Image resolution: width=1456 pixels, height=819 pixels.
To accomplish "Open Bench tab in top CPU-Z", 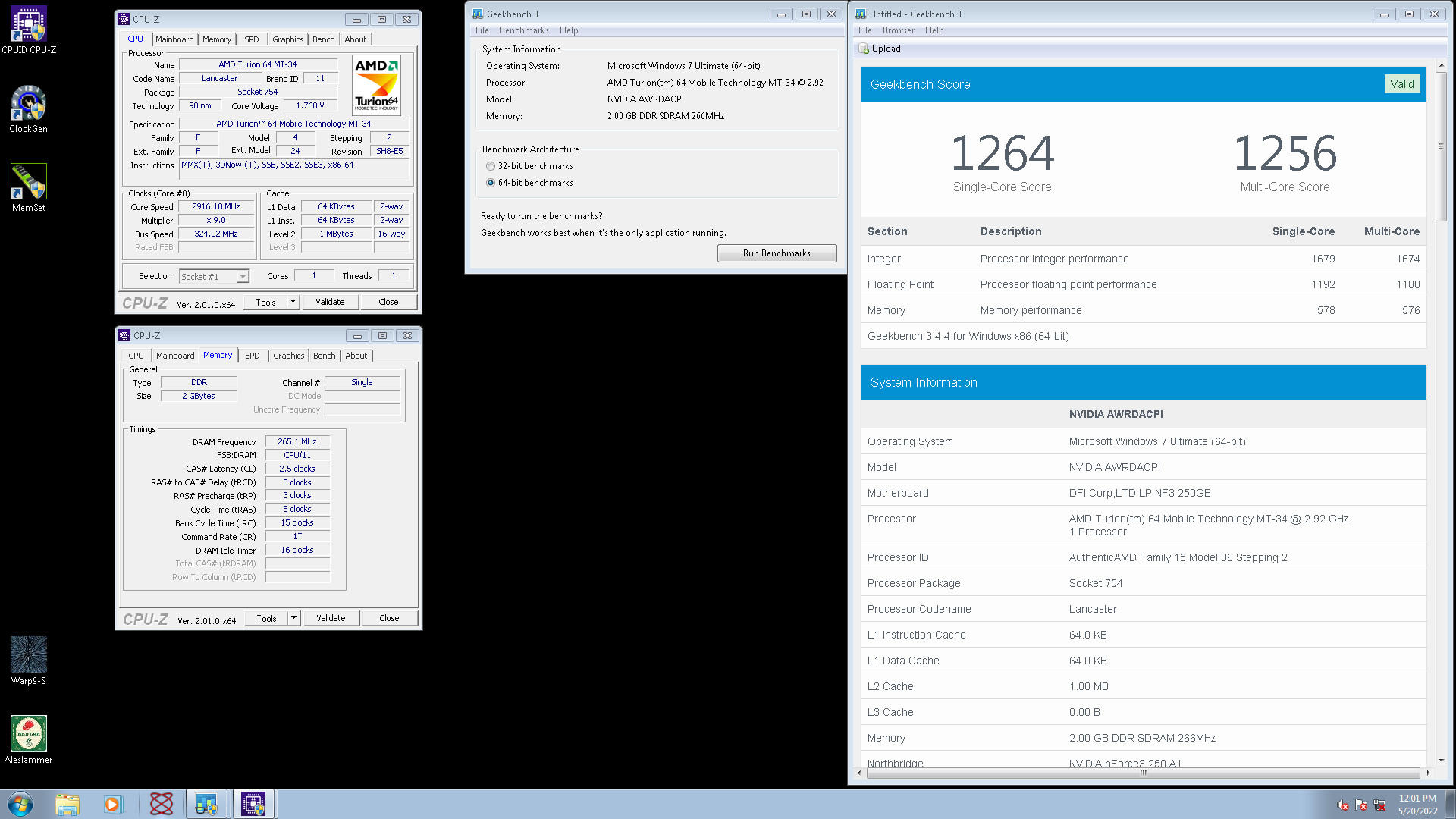I will tap(324, 39).
